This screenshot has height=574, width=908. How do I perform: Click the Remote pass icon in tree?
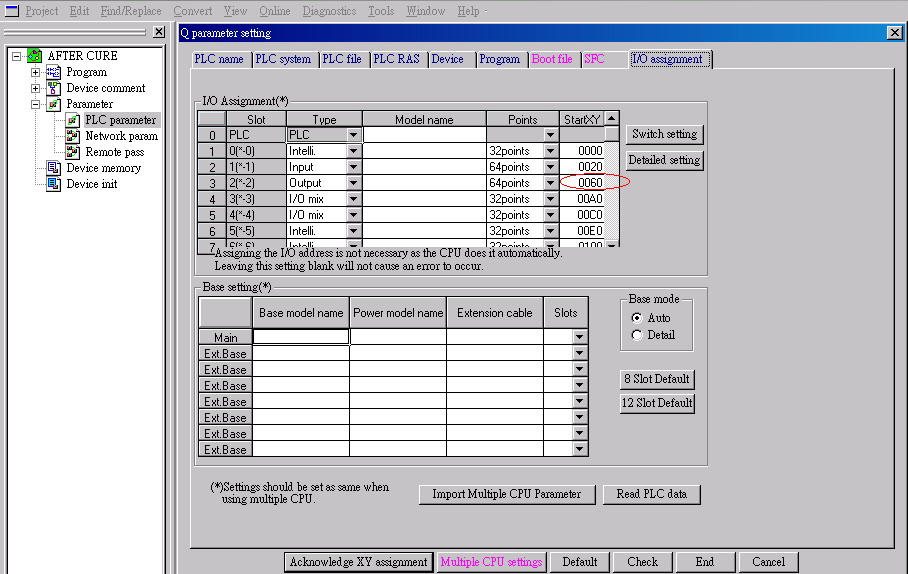(x=73, y=152)
